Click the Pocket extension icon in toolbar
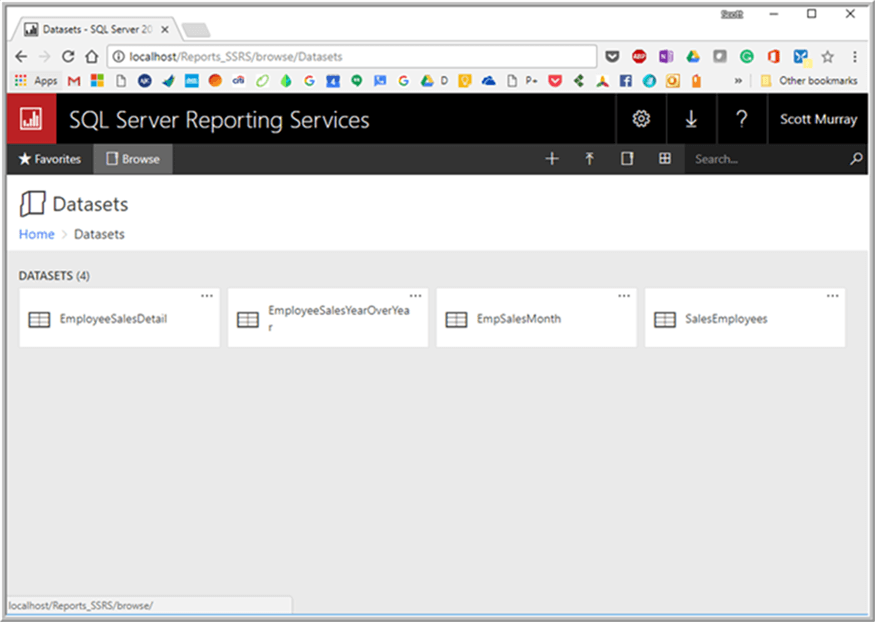This screenshot has height=622, width=875. [x=612, y=56]
